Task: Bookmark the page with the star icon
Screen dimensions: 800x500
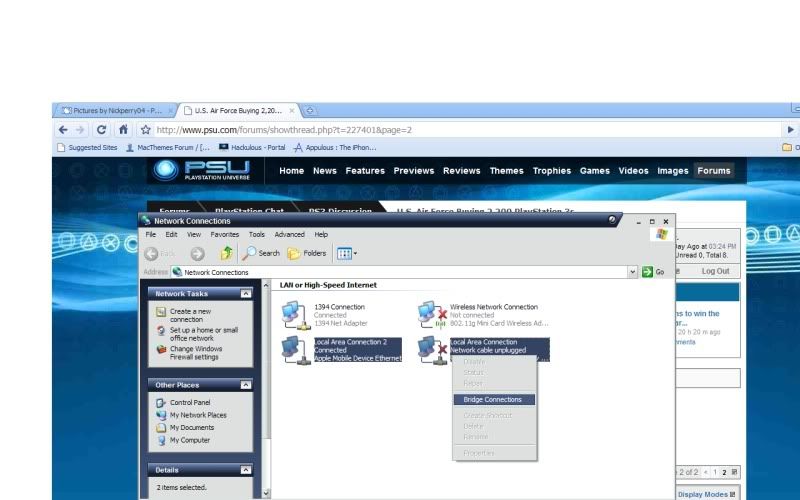Action: pyautogui.click(x=145, y=130)
